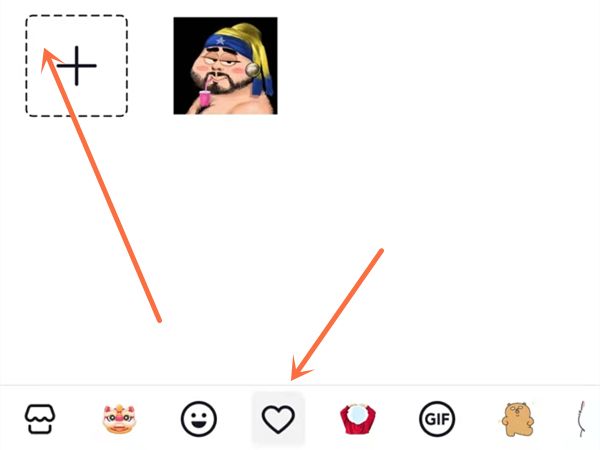Choose the brown bear sticker pack
Image resolution: width=600 pixels, height=450 pixels.
point(517,419)
